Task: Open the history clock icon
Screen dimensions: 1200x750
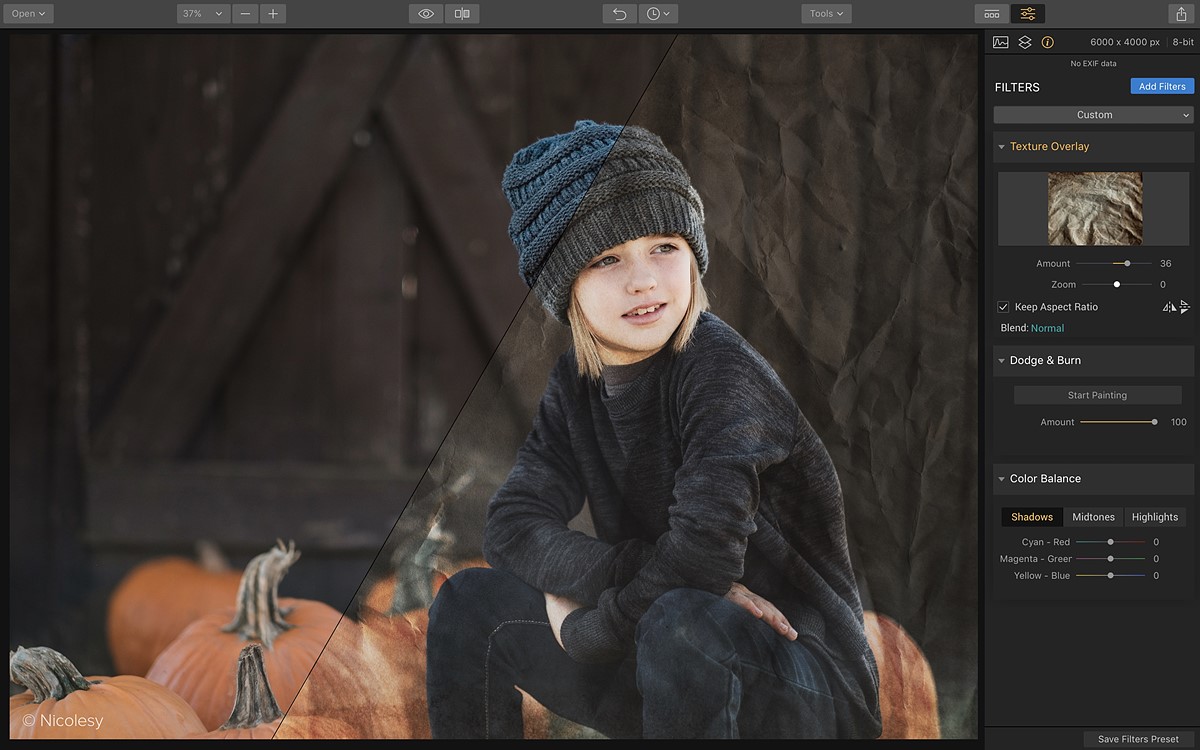Action: (657, 14)
